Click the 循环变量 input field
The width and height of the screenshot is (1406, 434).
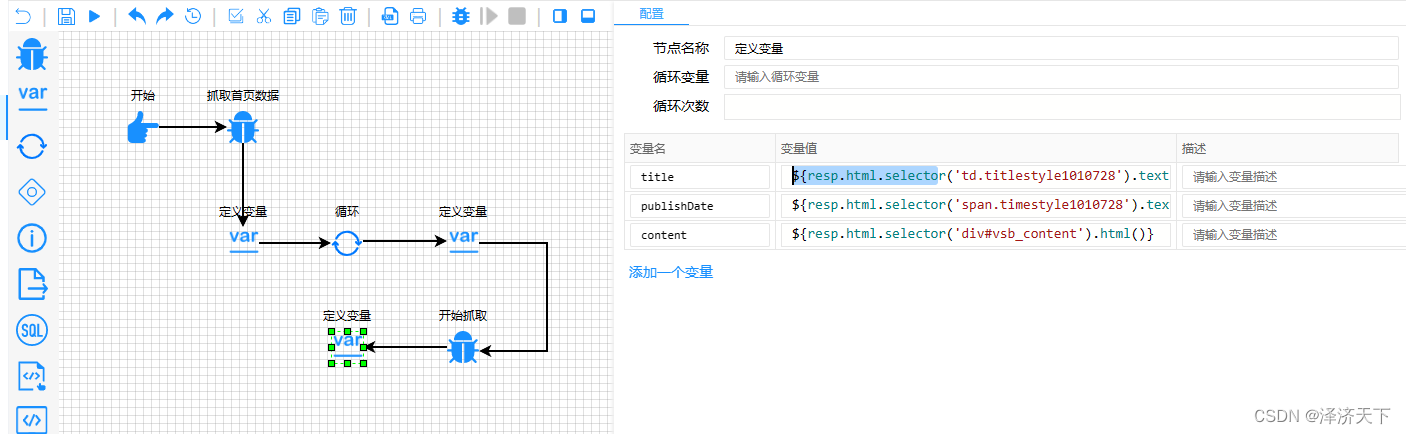(1061, 77)
